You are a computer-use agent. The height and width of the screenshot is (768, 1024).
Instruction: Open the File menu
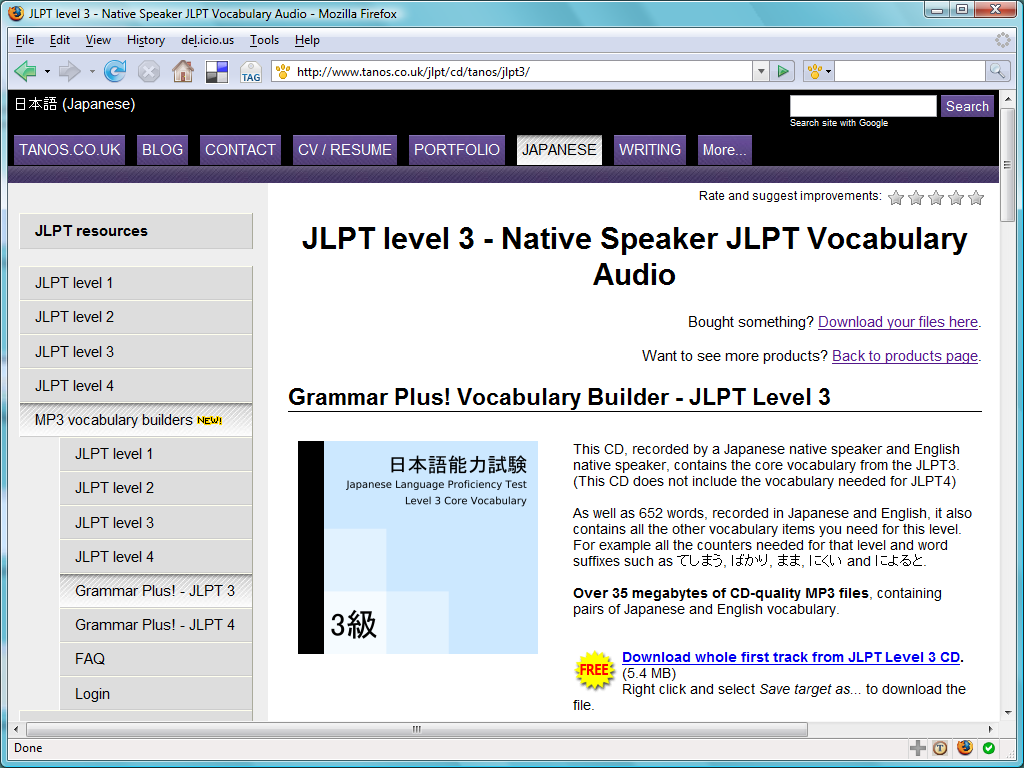click(25, 40)
